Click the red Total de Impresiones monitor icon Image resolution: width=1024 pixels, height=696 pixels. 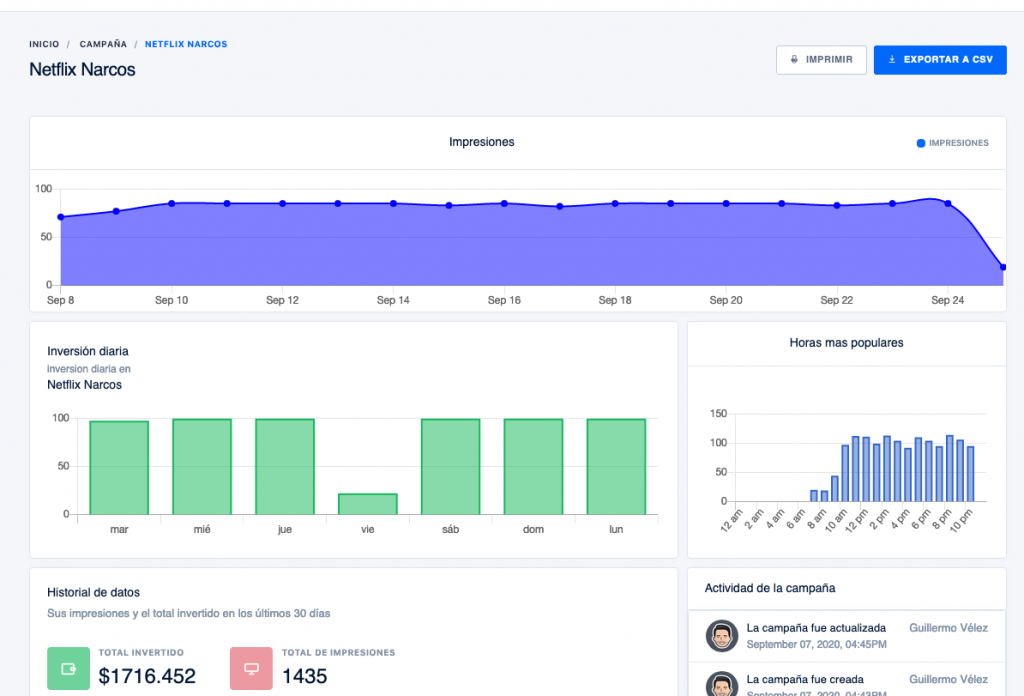250,667
